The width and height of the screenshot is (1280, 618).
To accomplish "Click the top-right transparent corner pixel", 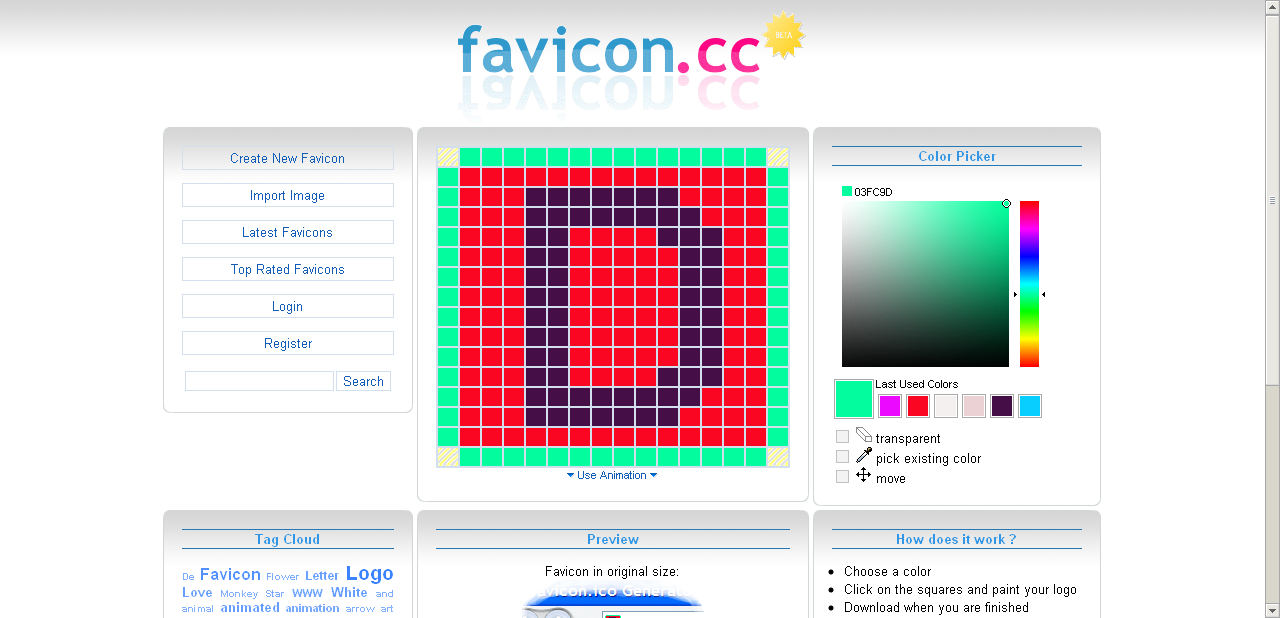I will point(777,157).
